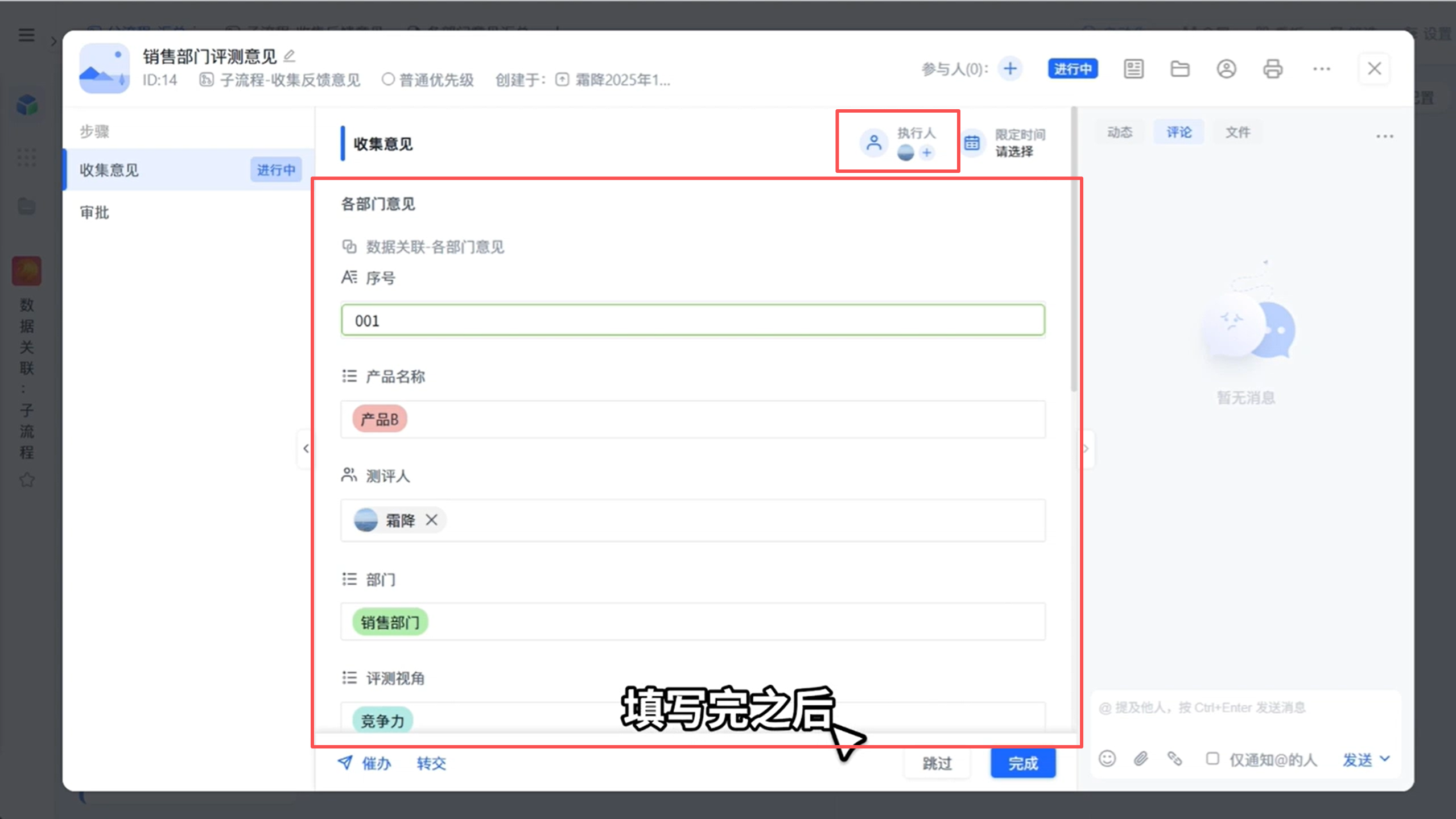The height and width of the screenshot is (819, 1456).
Task: Open the user profile circle icon
Action: tap(1226, 69)
